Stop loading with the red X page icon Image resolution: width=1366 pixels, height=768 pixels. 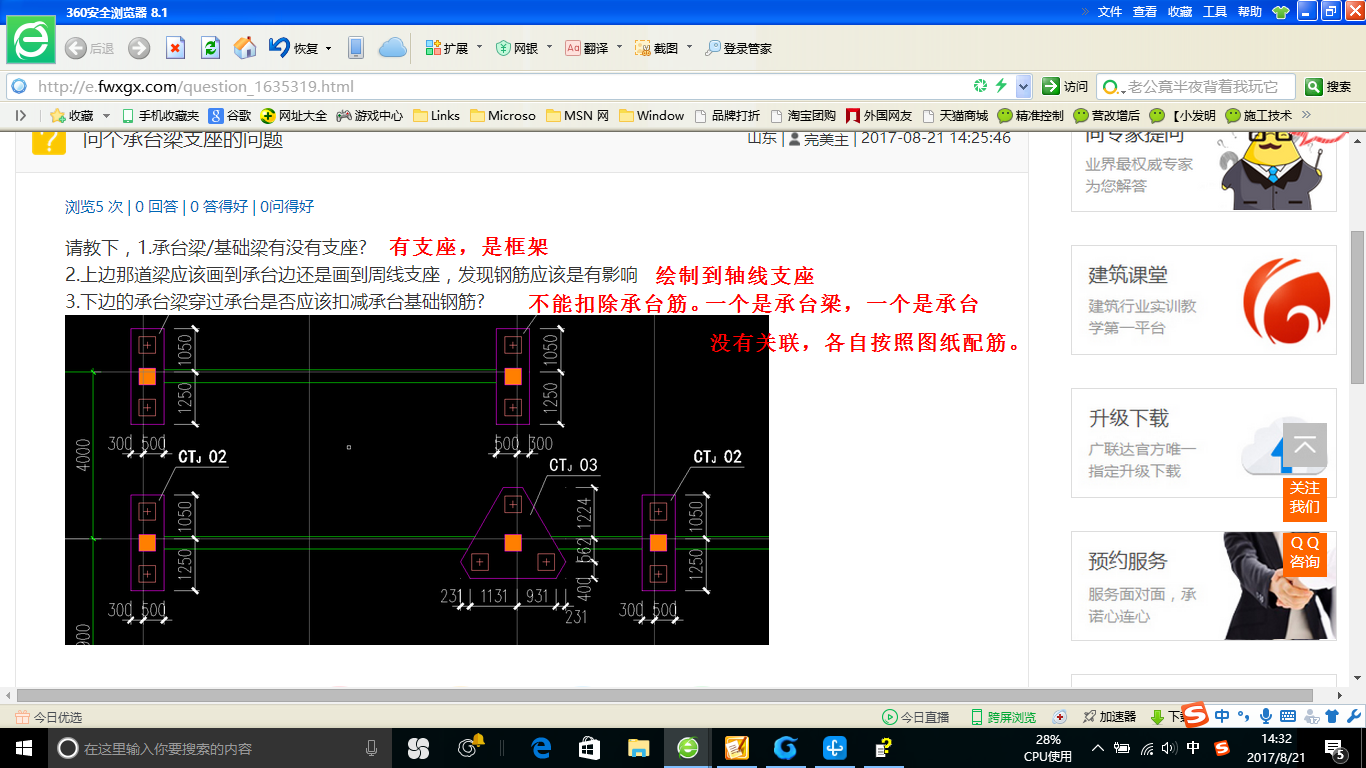click(x=175, y=48)
